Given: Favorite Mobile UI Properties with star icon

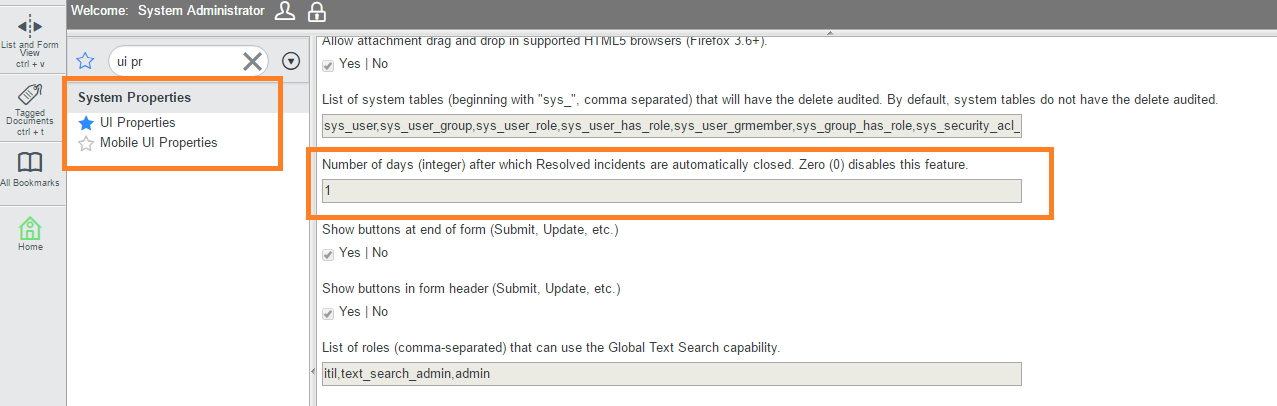Looking at the screenshot, I should point(86,143).
